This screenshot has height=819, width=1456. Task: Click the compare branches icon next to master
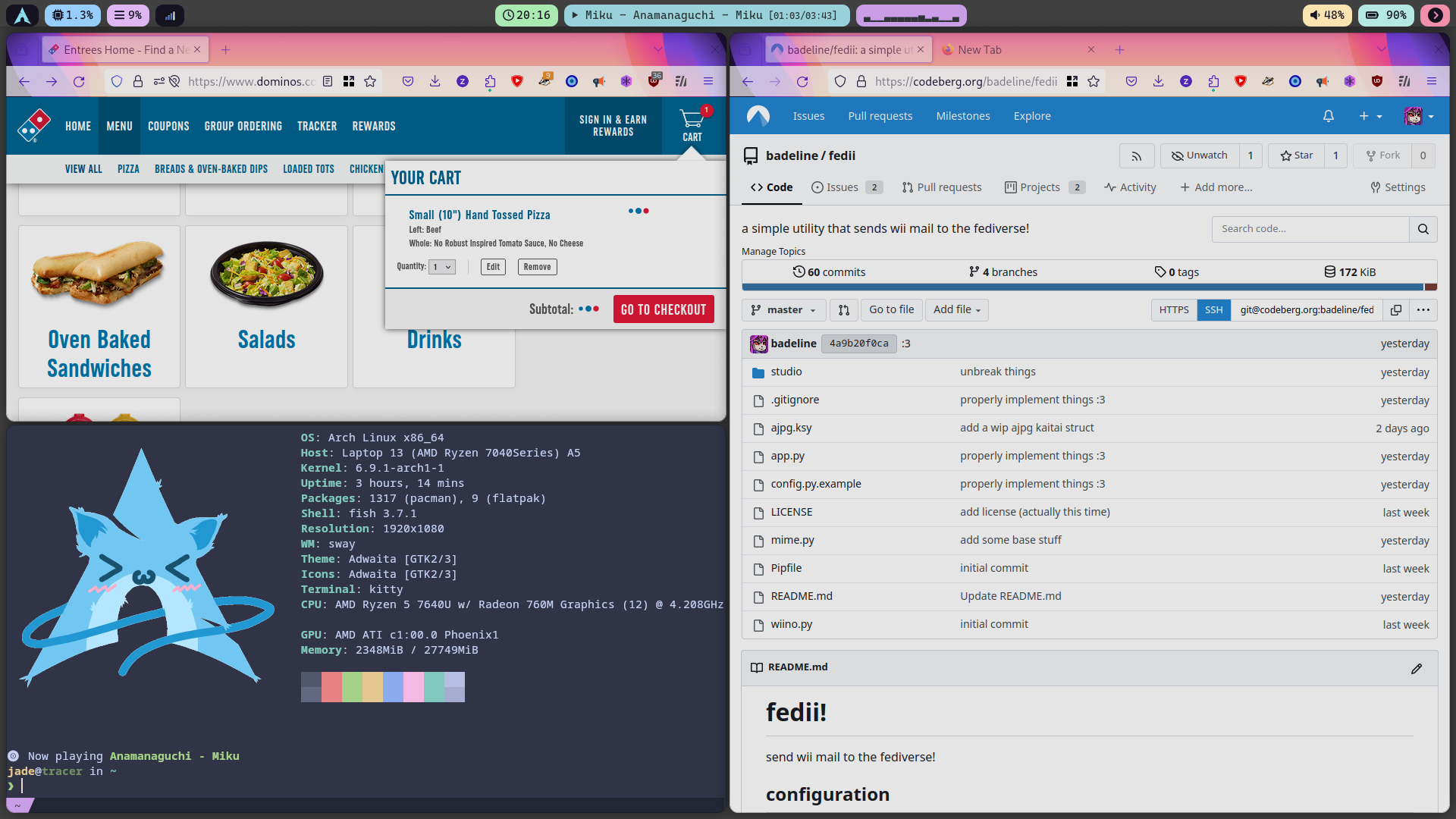click(844, 309)
